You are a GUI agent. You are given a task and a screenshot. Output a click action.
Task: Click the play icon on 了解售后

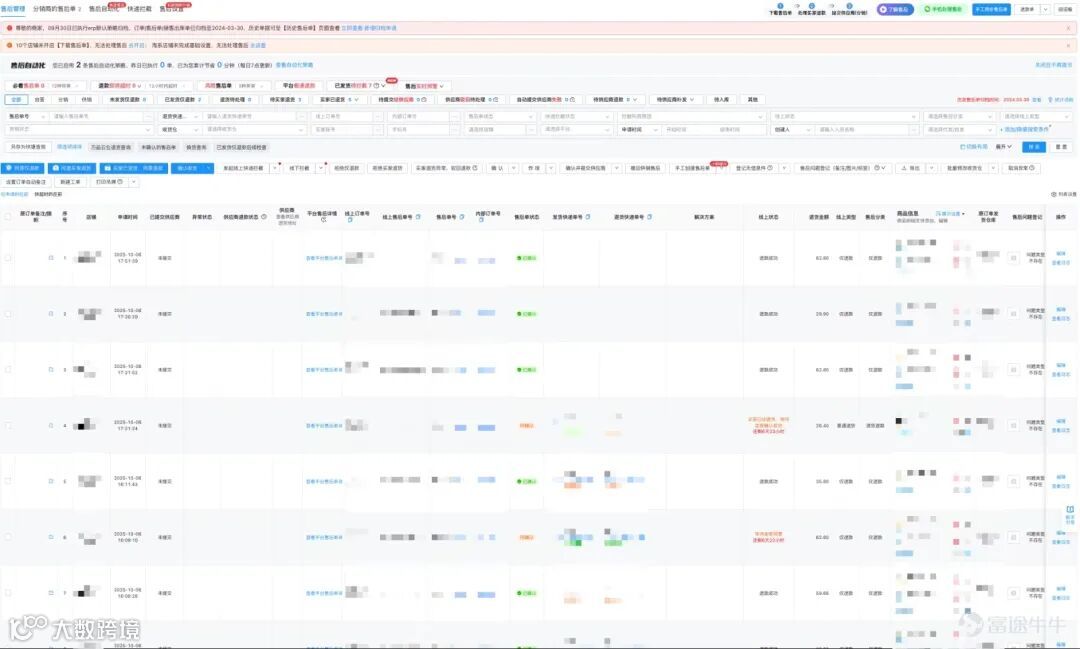[x=884, y=10]
